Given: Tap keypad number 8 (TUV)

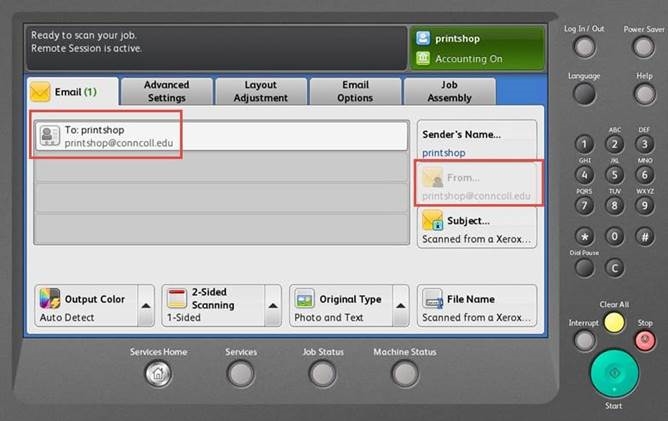Looking at the screenshot, I should click(614, 206).
